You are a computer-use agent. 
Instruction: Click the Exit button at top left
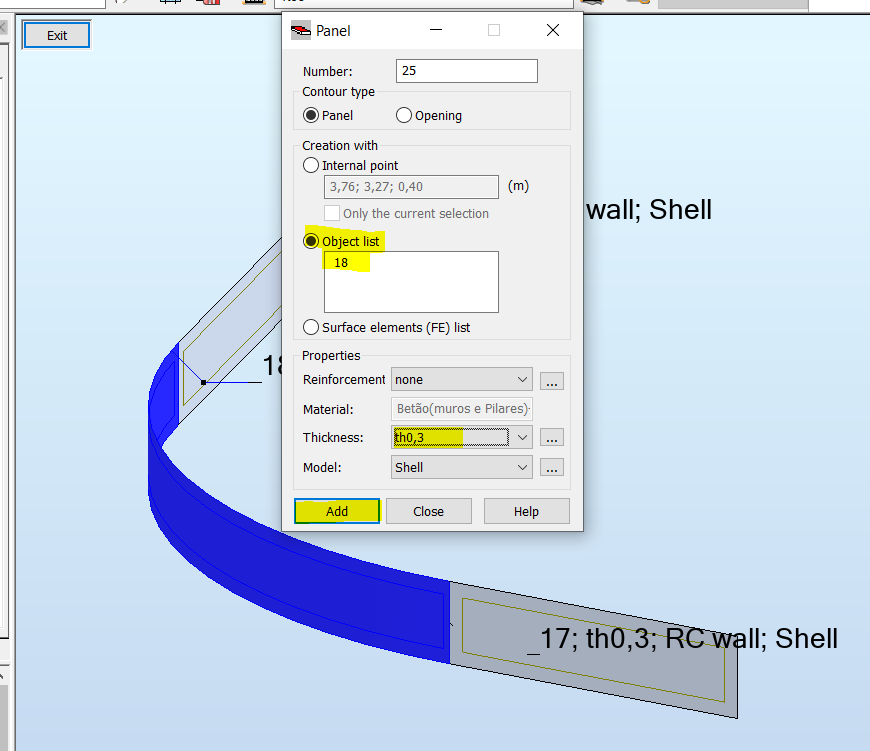pos(55,34)
